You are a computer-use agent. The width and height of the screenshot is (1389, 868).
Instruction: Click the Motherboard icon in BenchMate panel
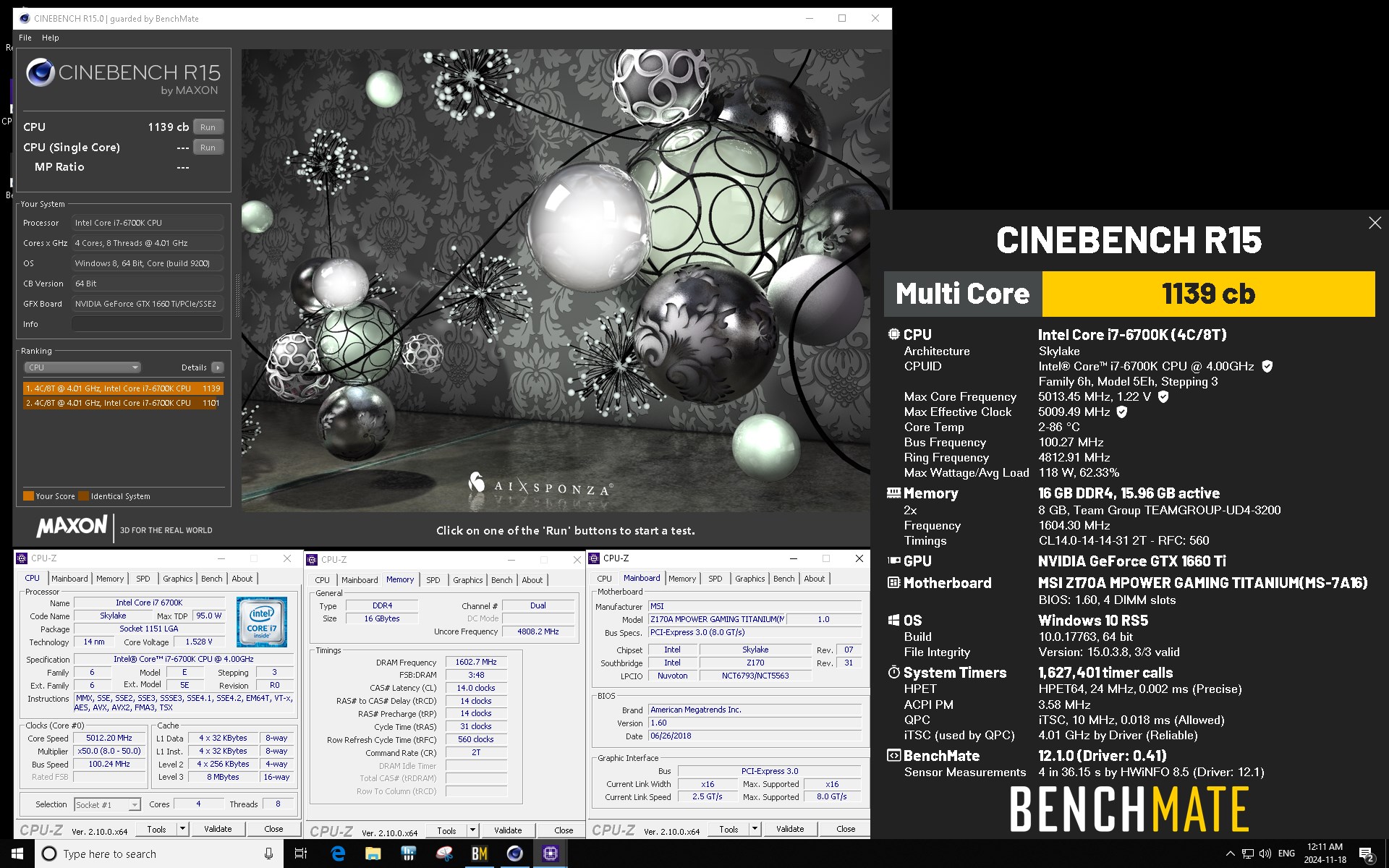pyautogui.click(x=894, y=583)
